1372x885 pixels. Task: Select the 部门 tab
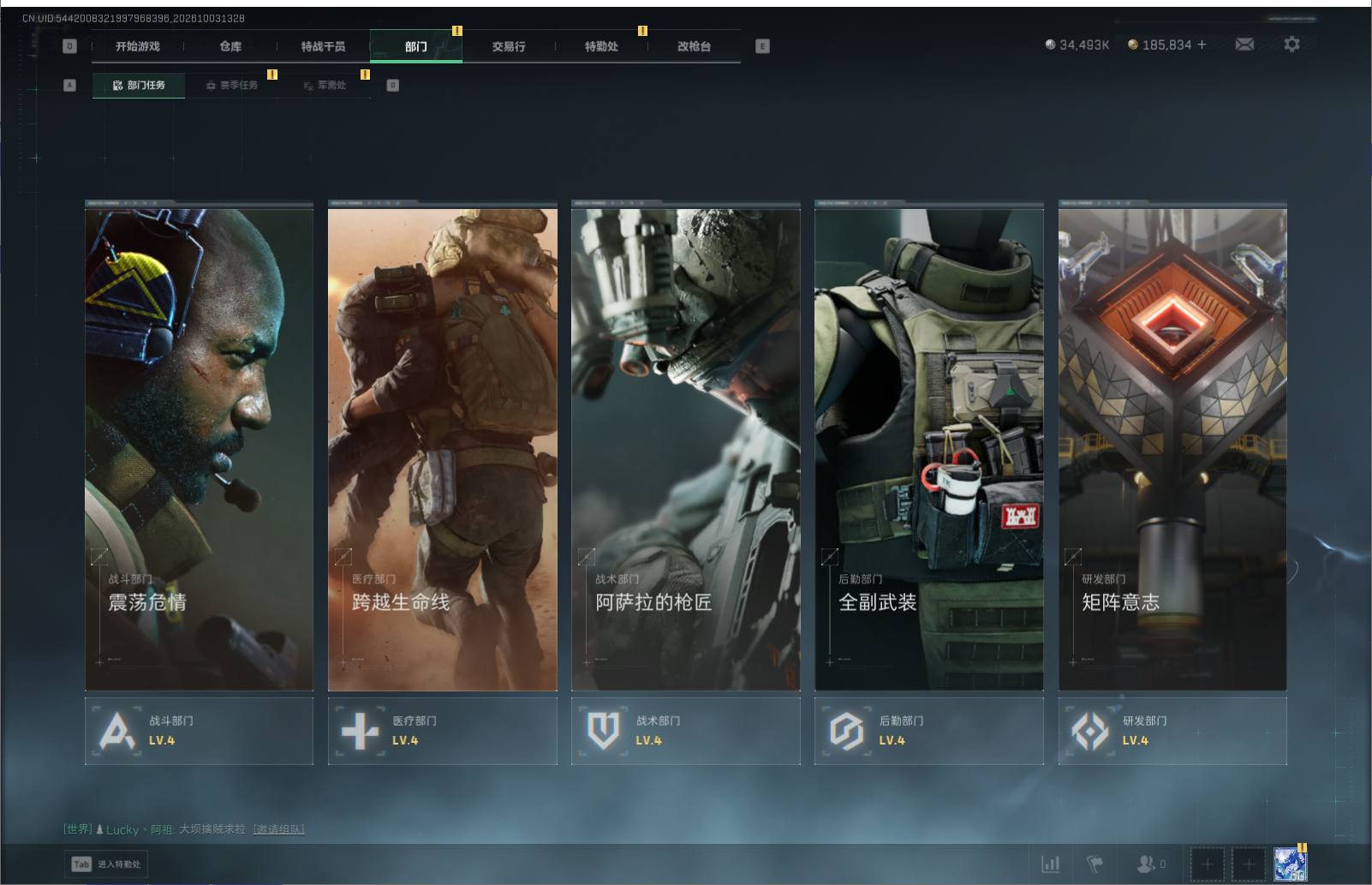(416, 46)
